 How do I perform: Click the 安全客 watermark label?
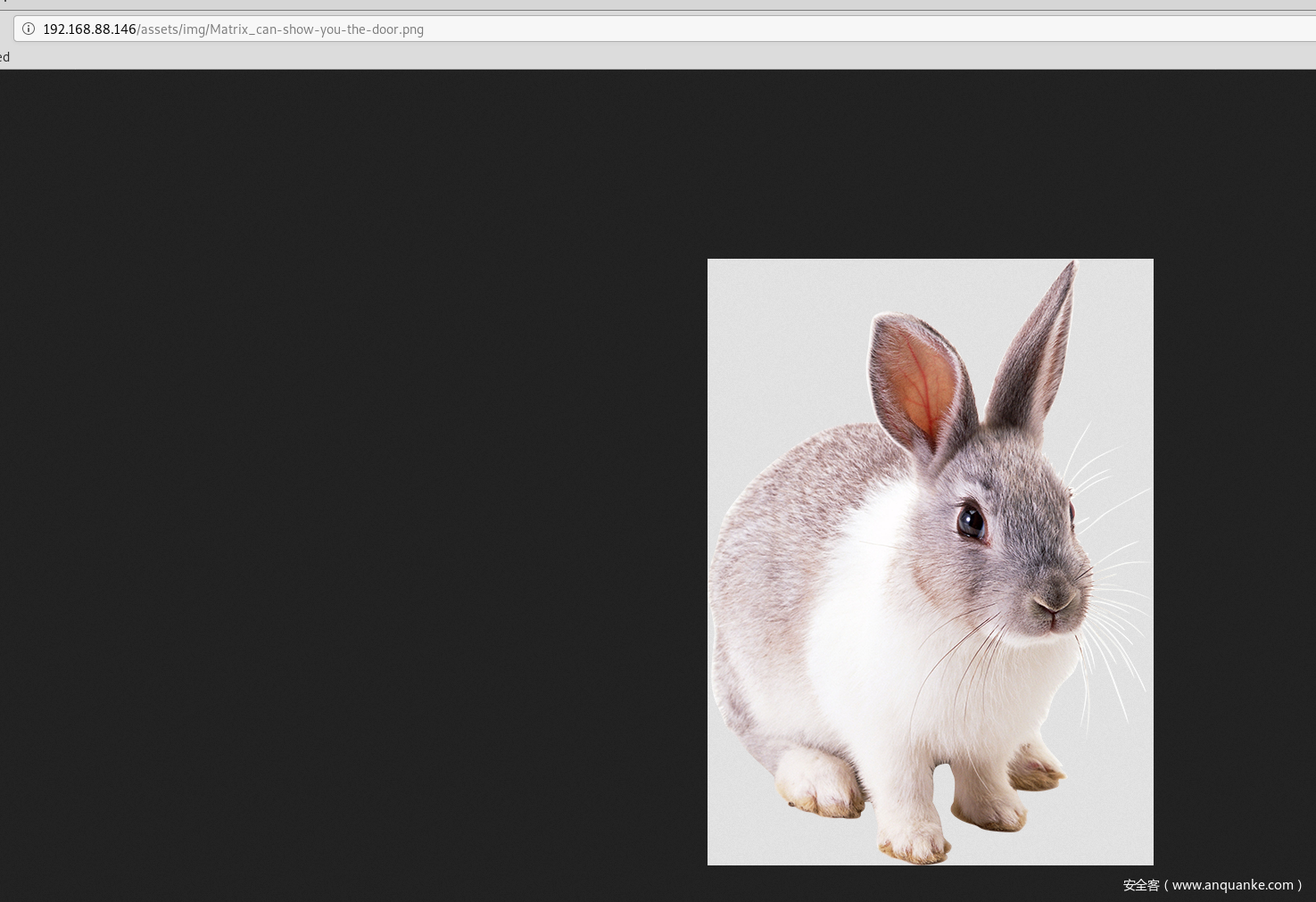(1141, 885)
